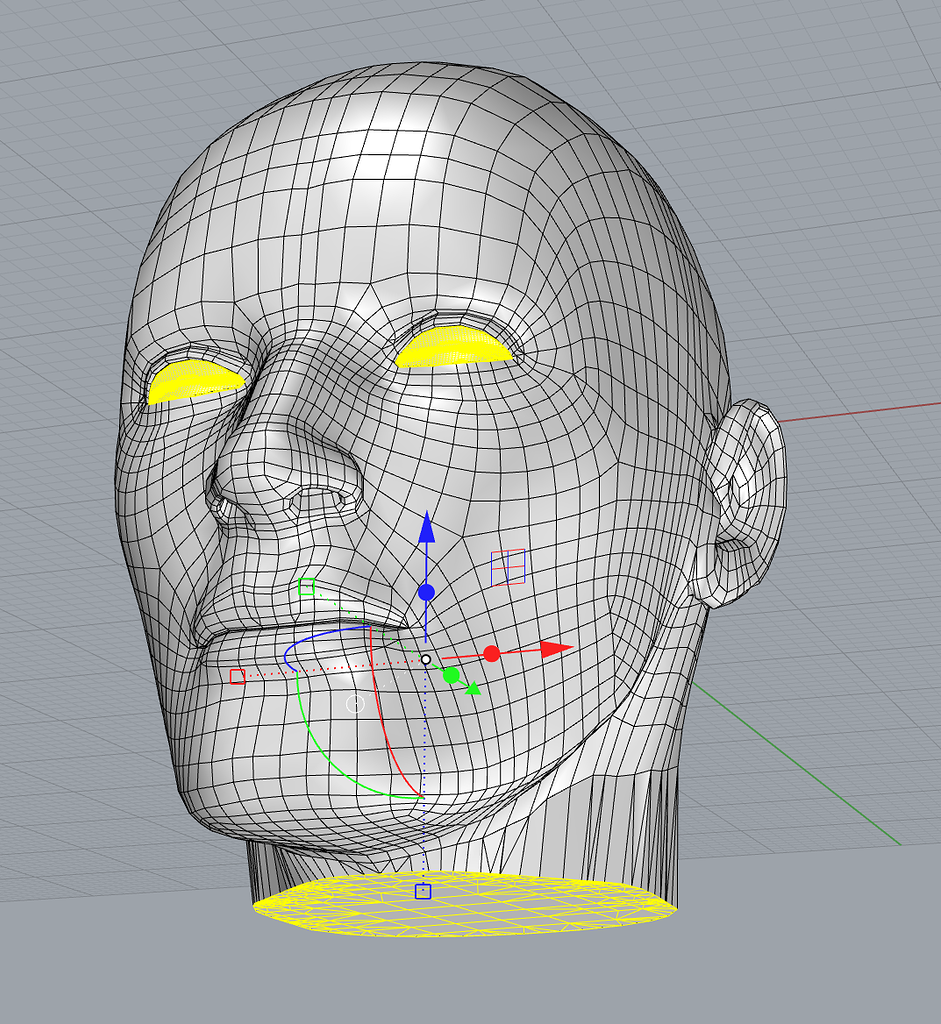Click the white gumball origin circle
Screen dimensions: 941x1024
point(427,660)
